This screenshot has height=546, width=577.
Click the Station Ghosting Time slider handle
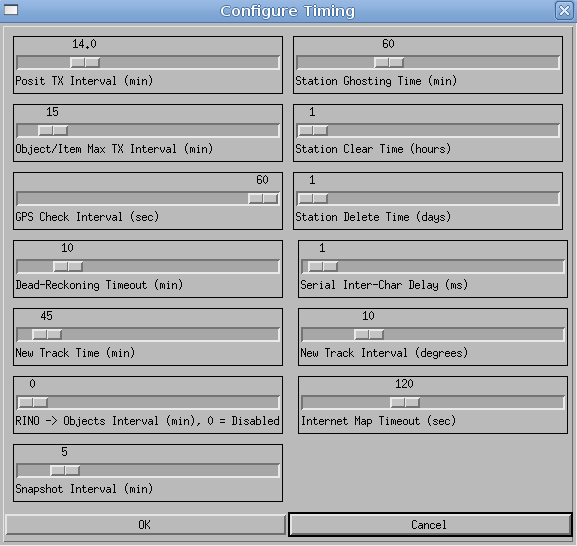pos(389,63)
